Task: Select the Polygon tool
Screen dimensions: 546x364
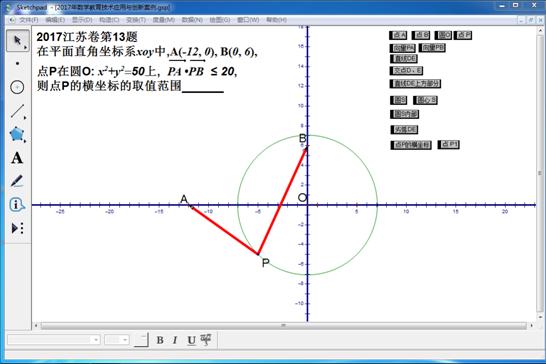Action: tap(17, 134)
